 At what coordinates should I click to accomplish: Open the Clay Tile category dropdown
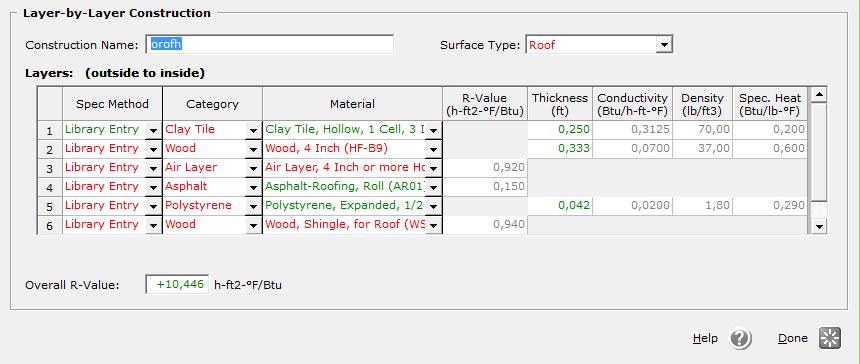pos(253,130)
